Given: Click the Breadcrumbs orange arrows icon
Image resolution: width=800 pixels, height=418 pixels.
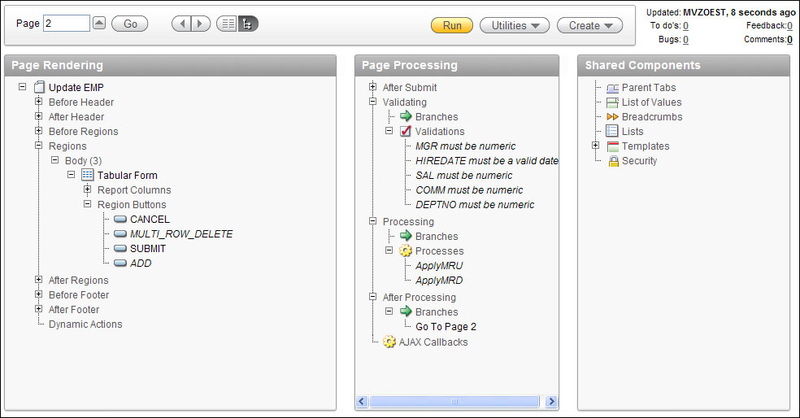Looking at the screenshot, I should (x=612, y=117).
